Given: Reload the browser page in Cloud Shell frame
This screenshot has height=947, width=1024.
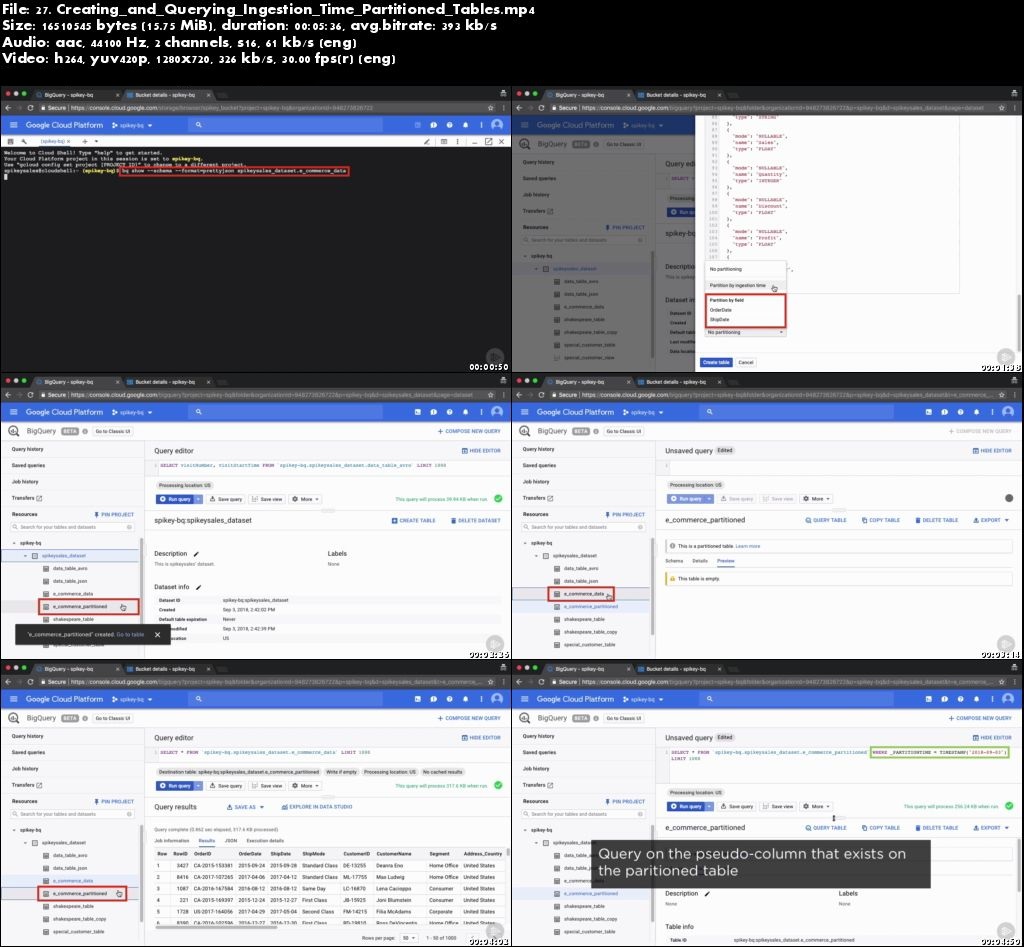Looking at the screenshot, I should pyautogui.click(x=30, y=108).
